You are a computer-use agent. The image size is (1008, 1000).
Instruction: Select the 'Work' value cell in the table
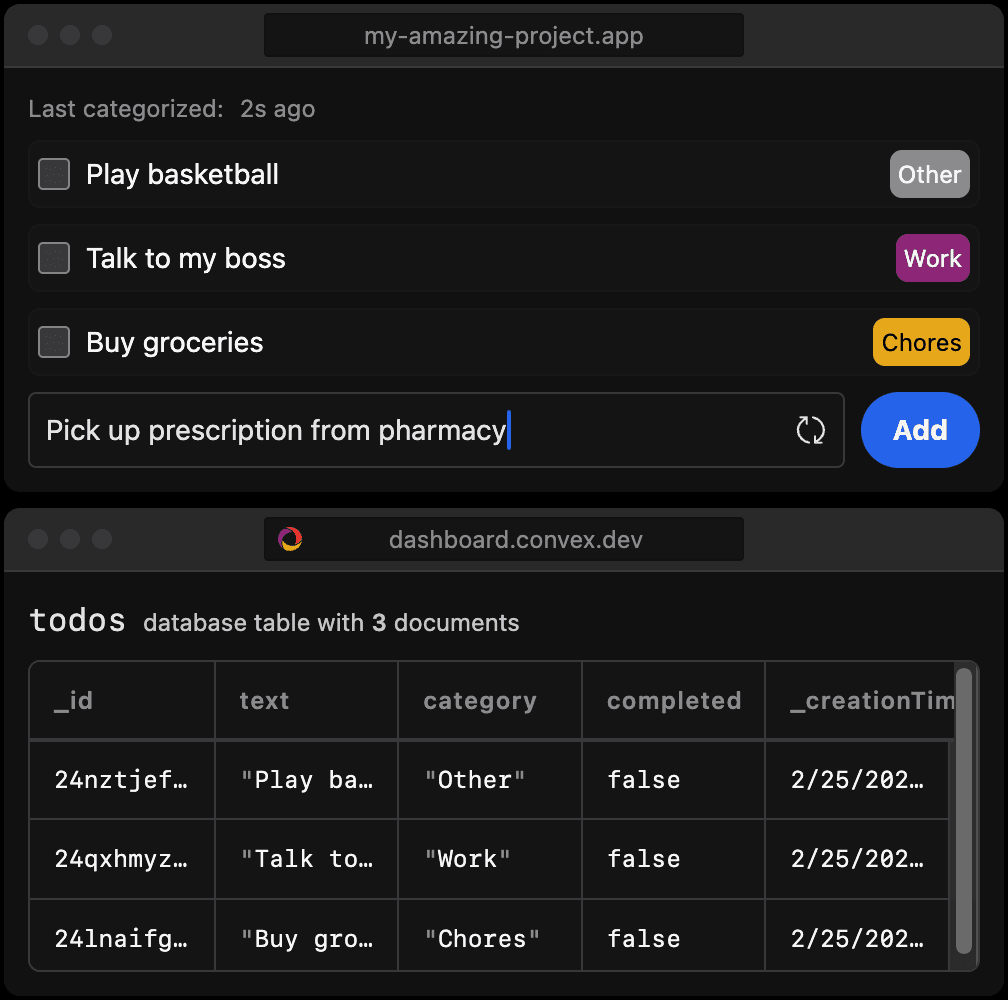(x=466, y=858)
